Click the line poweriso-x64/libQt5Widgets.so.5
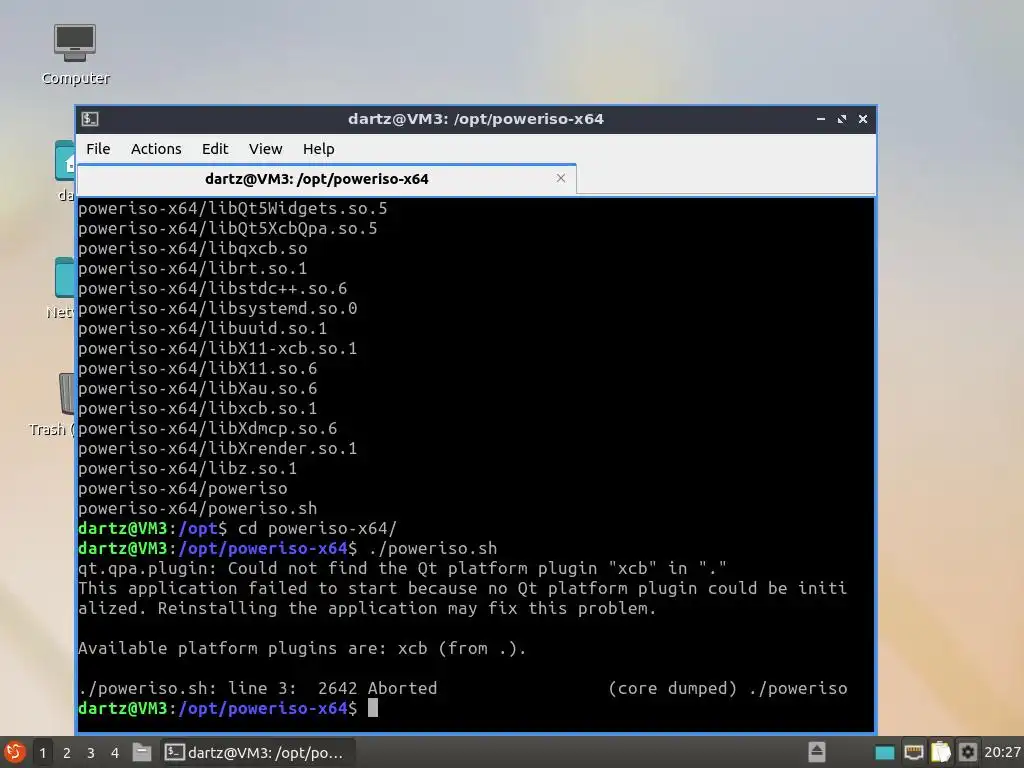Image resolution: width=1024 pixels, height=768 pixels. click(232, 209)
